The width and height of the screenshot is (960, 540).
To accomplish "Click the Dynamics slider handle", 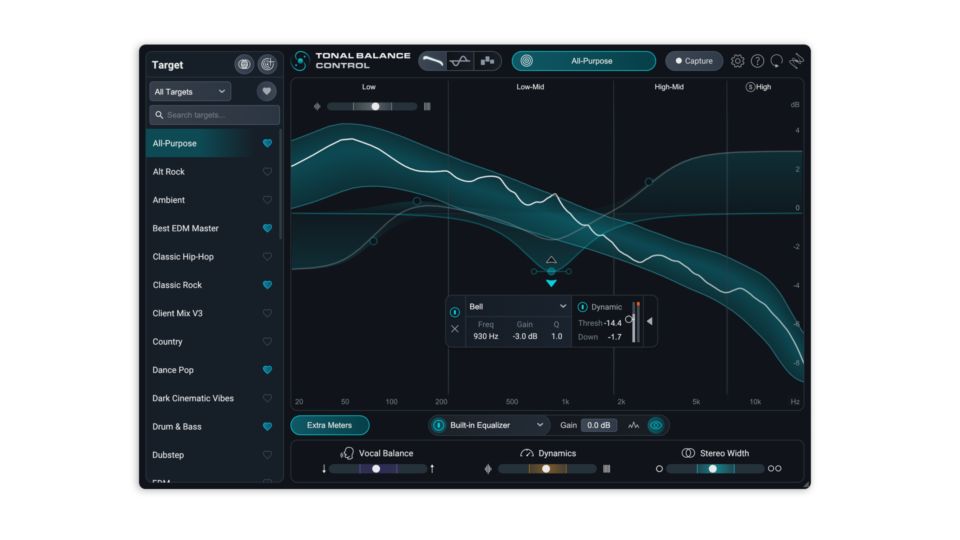I will click(546, 469).
